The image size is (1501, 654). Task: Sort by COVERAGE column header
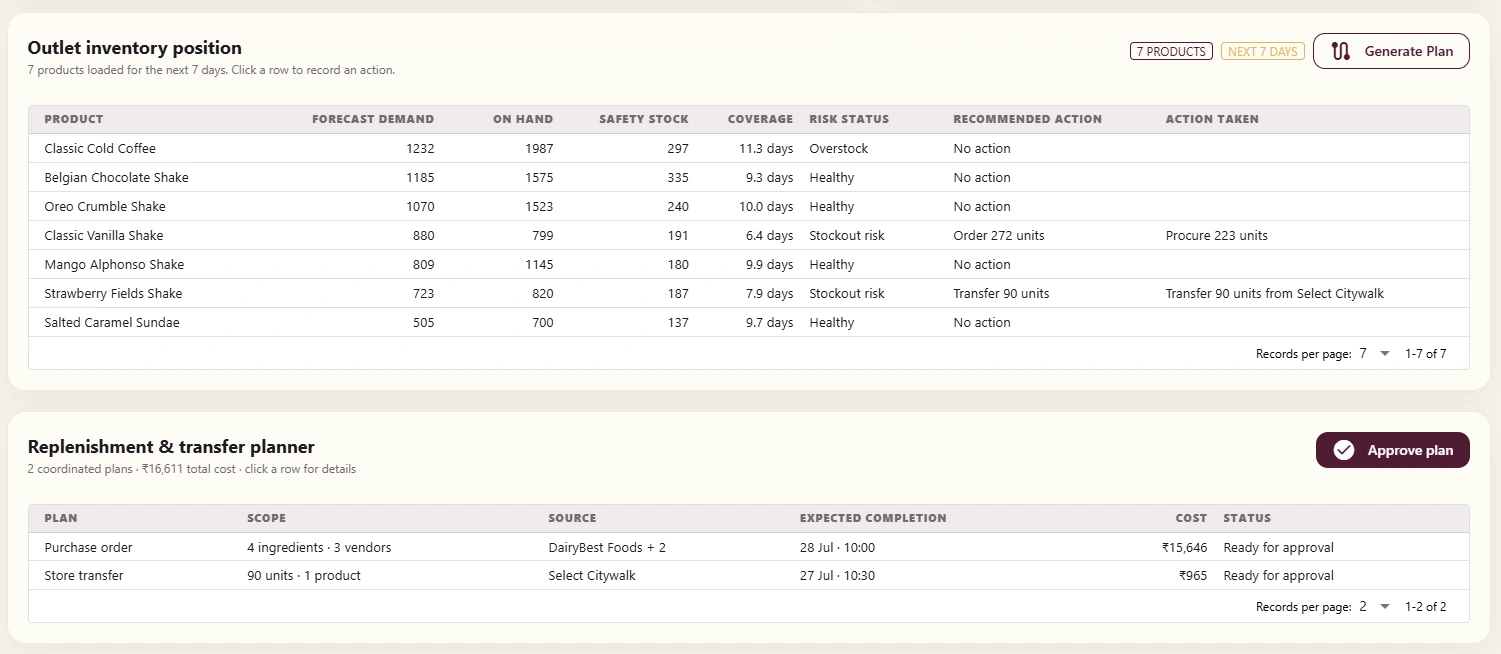760,119
